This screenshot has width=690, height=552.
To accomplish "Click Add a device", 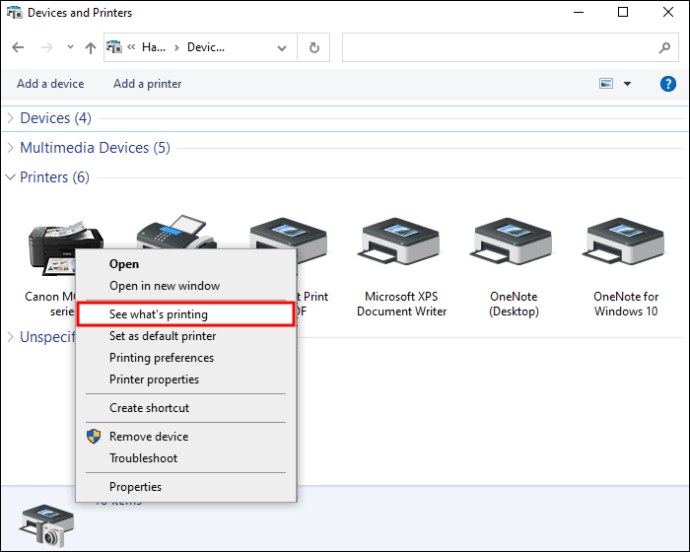I will pyautogui.click(x=51, y=84).
